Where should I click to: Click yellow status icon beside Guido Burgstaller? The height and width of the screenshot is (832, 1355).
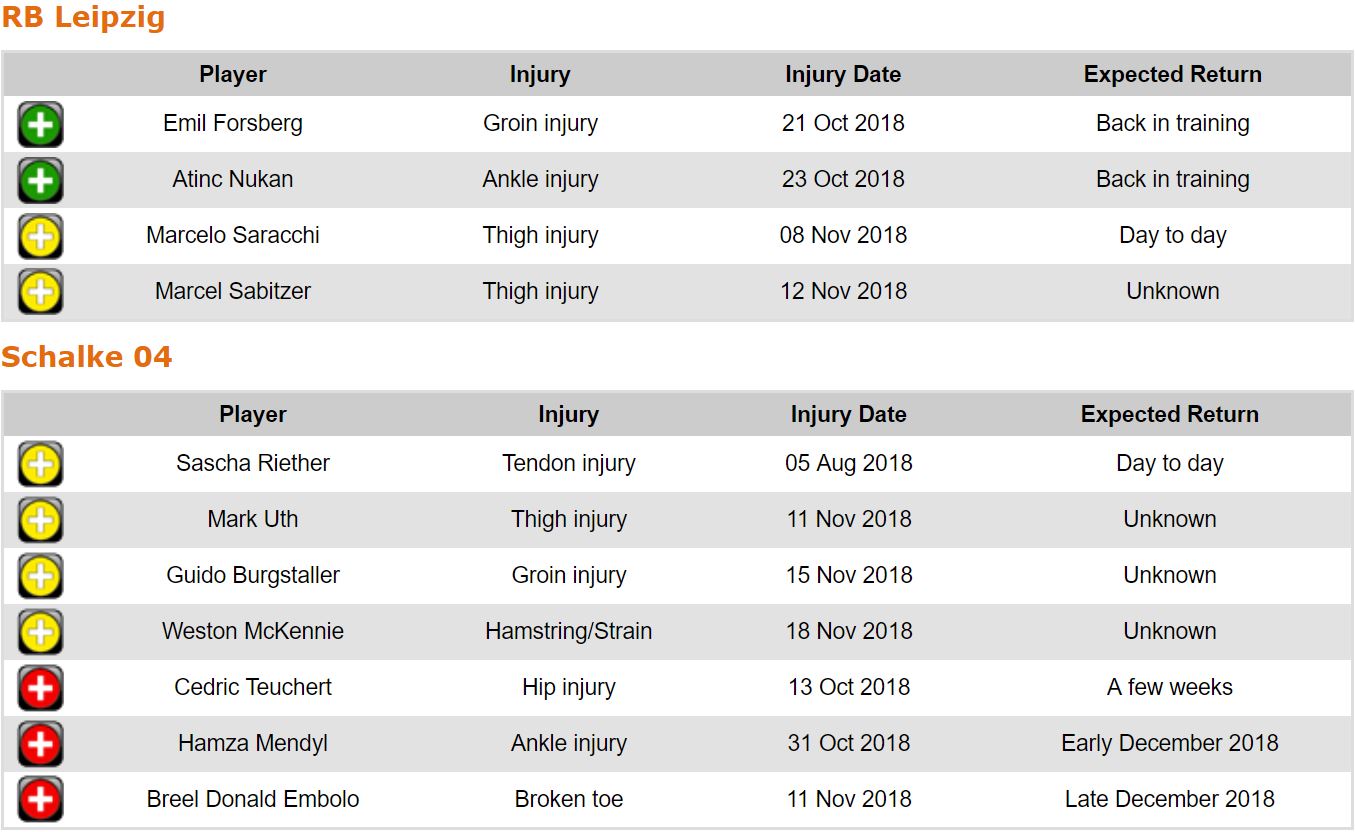click(x=40, y=576)
